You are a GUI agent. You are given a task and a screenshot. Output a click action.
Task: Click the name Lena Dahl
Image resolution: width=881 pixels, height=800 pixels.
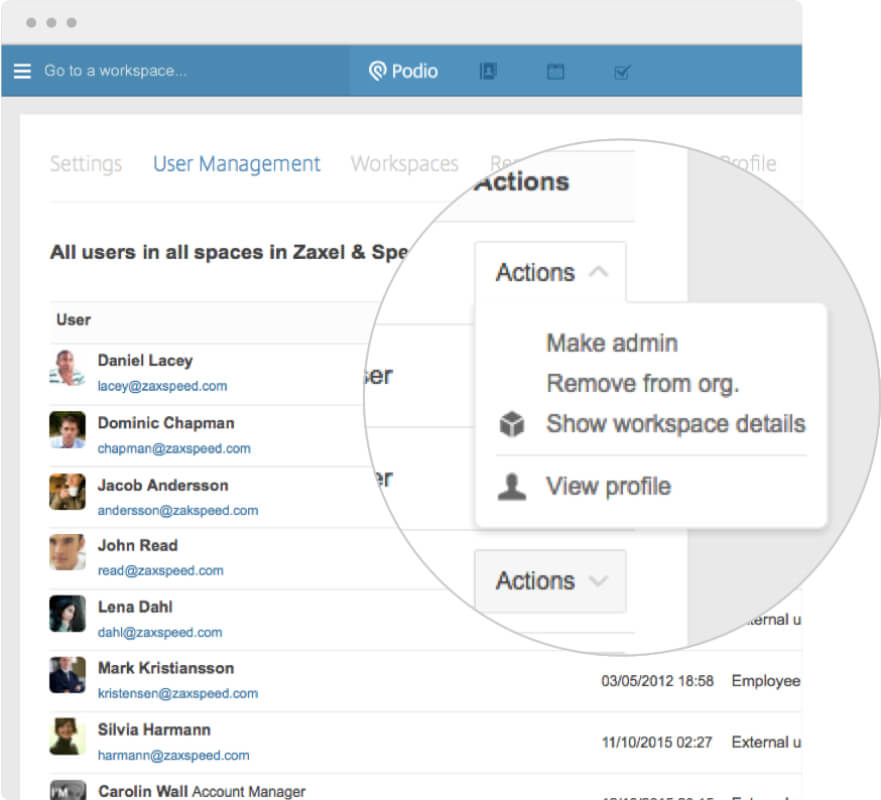click(135, 607)
